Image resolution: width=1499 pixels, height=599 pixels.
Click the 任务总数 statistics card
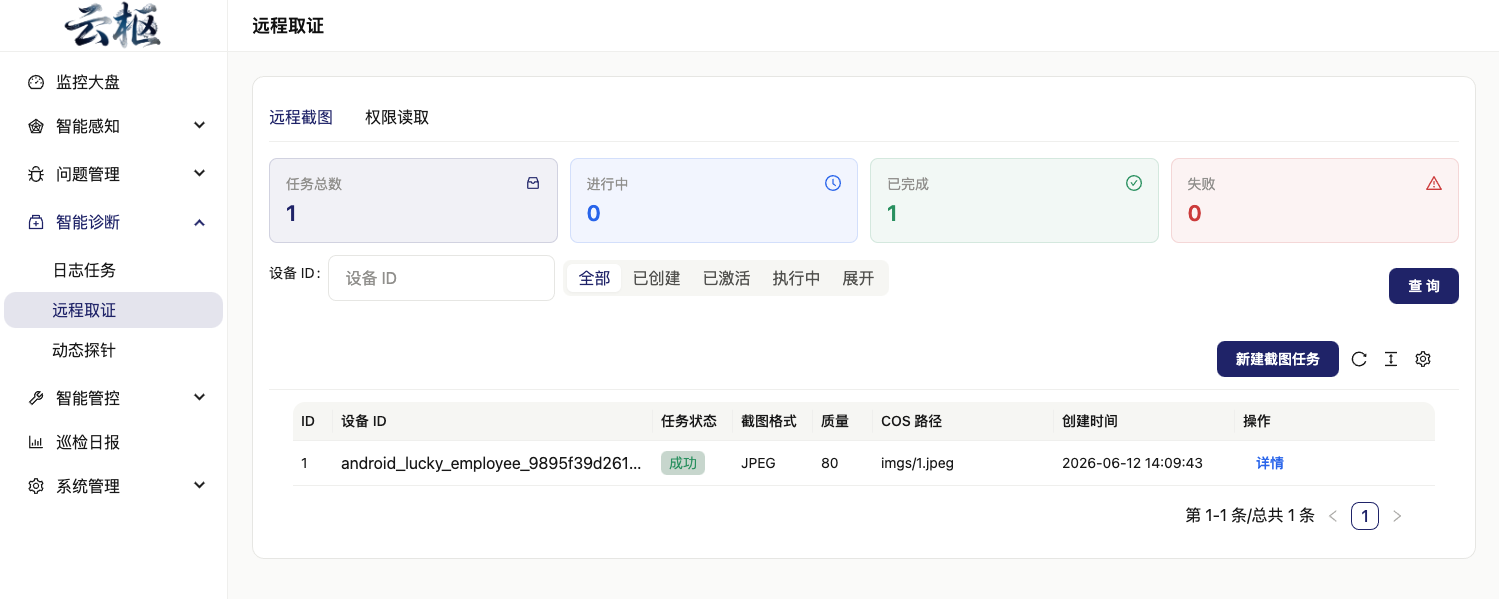tap(413, 200)
